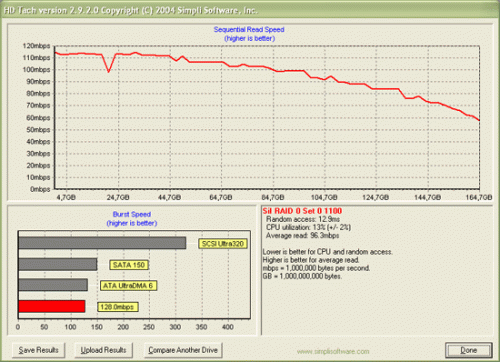The image size is (500, 362).
Task: Click the grey SCSI Ultra320 bar
Action: (x=102, y=243)
